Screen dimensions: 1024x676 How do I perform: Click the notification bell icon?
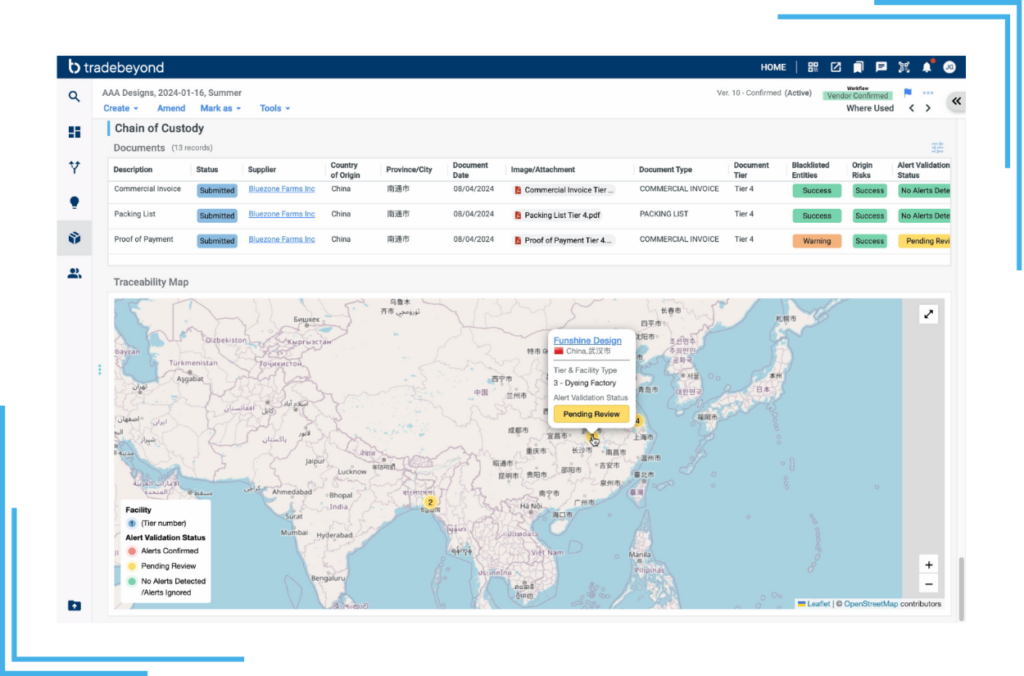(x=926, y=67)
